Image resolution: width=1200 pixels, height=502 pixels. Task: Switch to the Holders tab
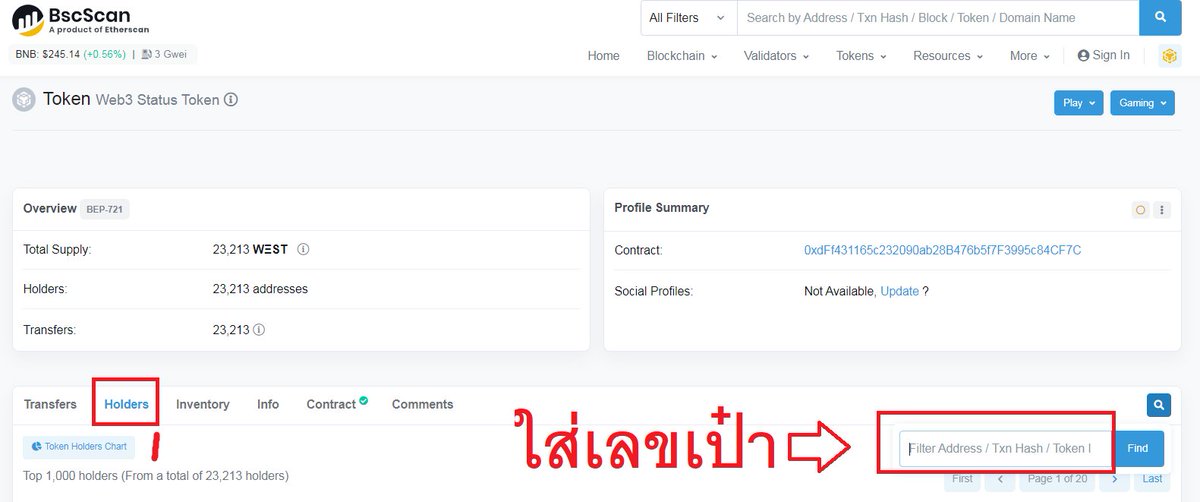tap(126, 404)
